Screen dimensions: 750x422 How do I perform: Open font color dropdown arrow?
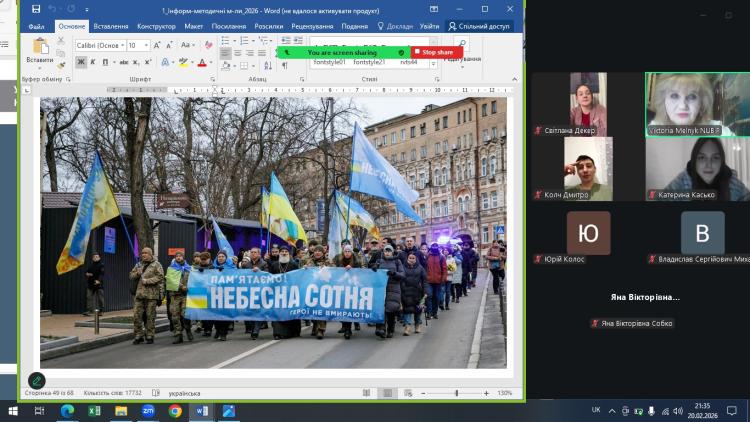coord(210,62)
